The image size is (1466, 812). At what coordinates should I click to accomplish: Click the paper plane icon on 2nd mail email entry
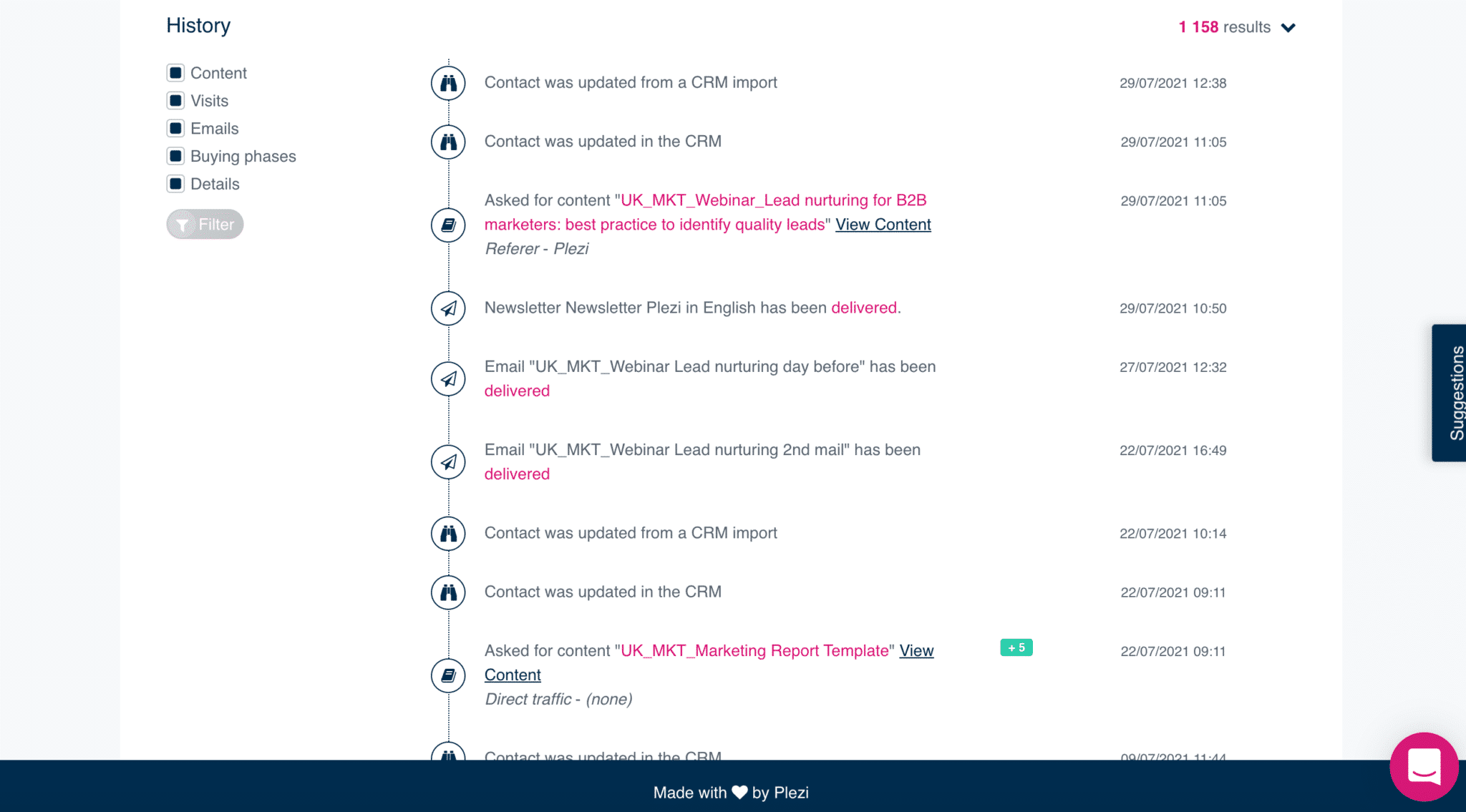(x=449, y=462)
